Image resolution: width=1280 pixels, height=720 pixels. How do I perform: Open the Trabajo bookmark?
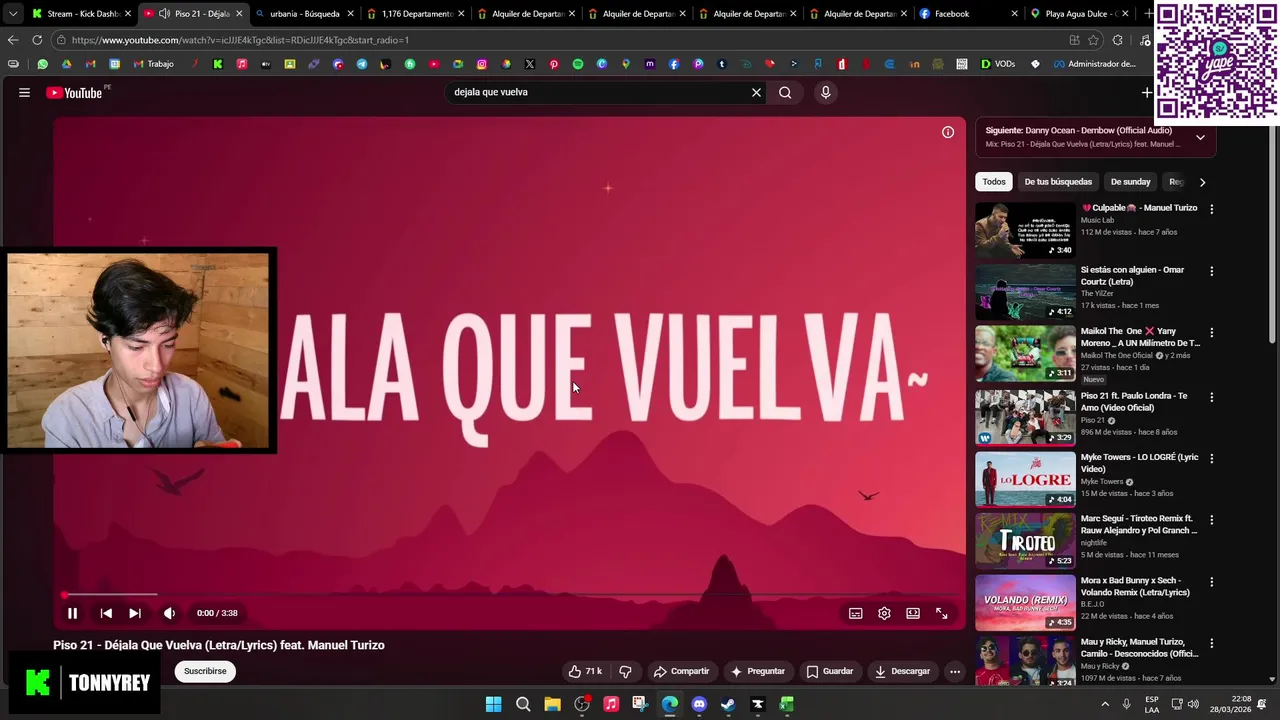coord(153,64)
